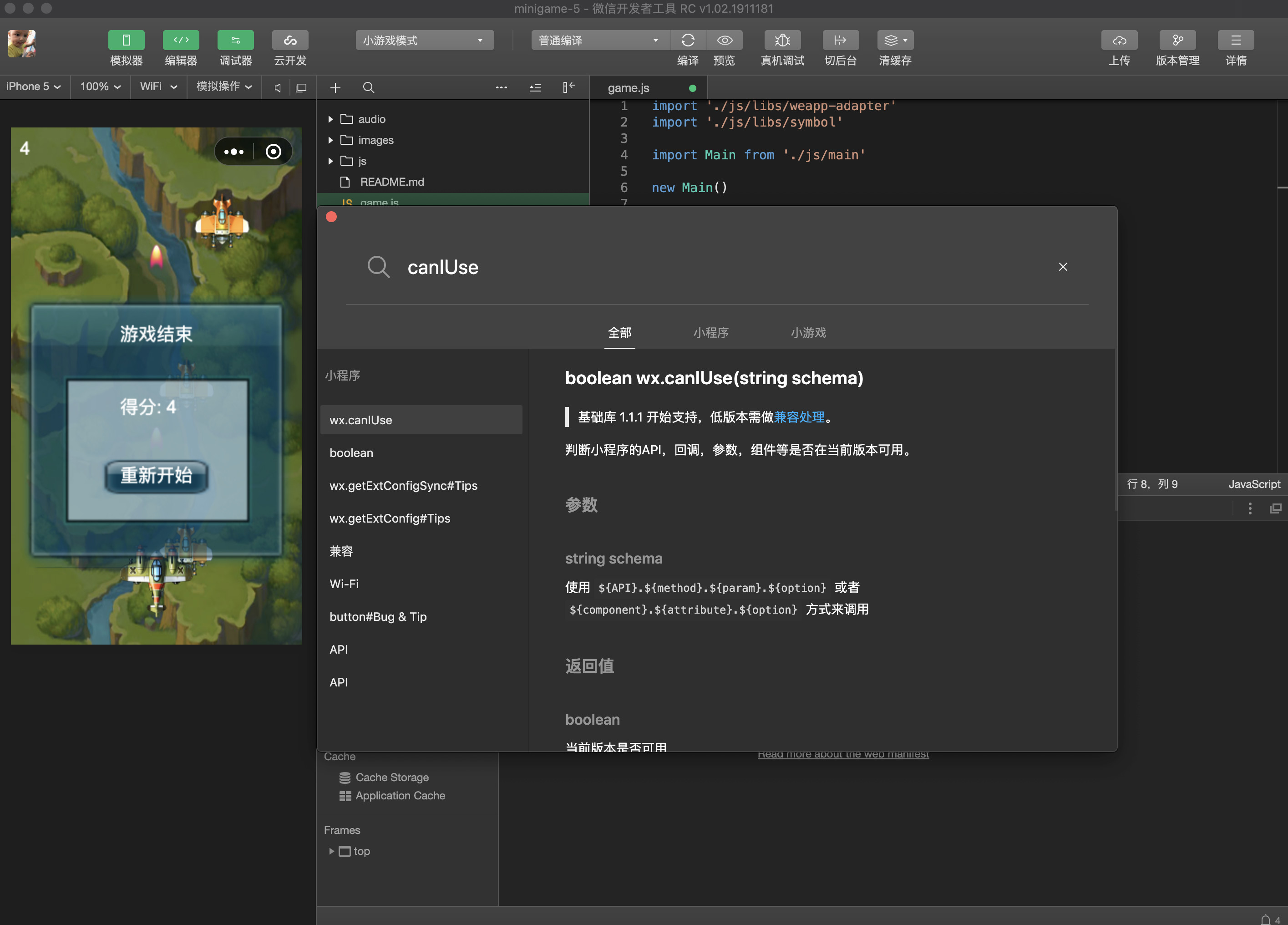
Task: Select the boolean search result
Action: (421, 453)
